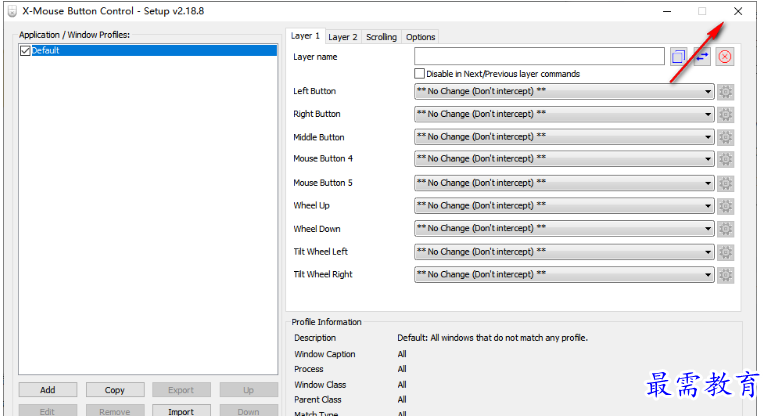Open settings gear for Middle Button
This screenshot has width=768, height=416.
pos(725,137)
